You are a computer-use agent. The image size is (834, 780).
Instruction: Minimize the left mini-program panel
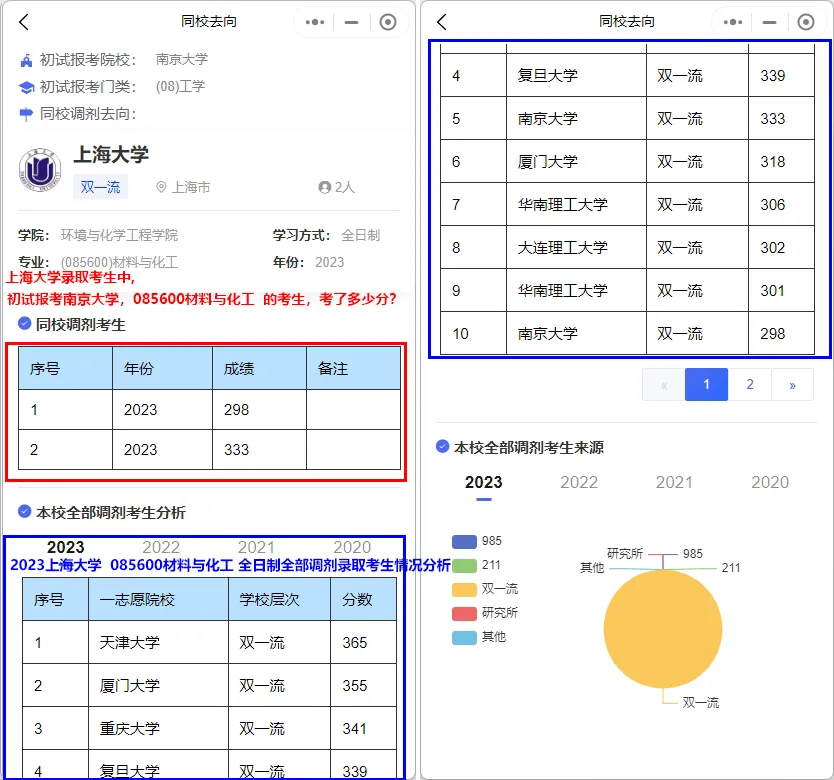coord(352,22)
